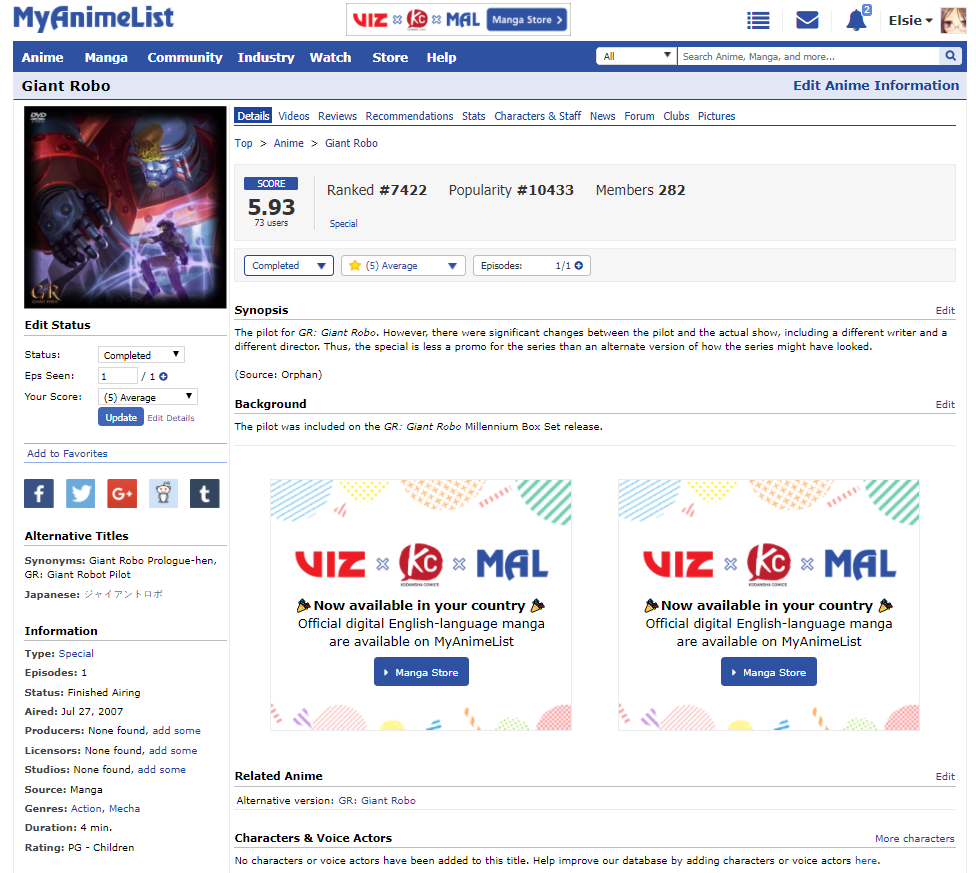
Task: Click Edit link beside Synopsis
Action: pyautogui.click(x=945, y=310)
